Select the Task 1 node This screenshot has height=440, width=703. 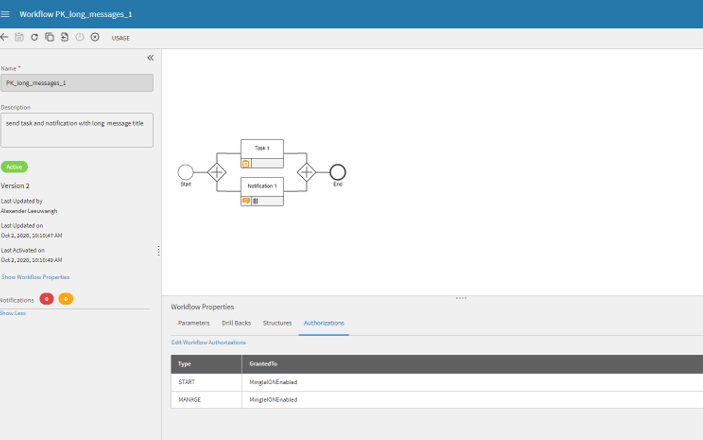262,149
